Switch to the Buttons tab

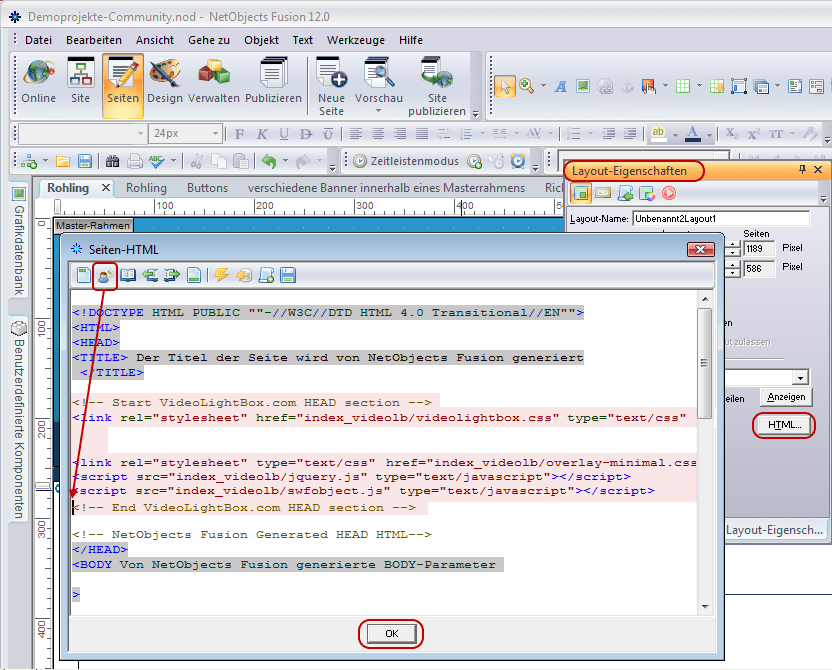207,188
